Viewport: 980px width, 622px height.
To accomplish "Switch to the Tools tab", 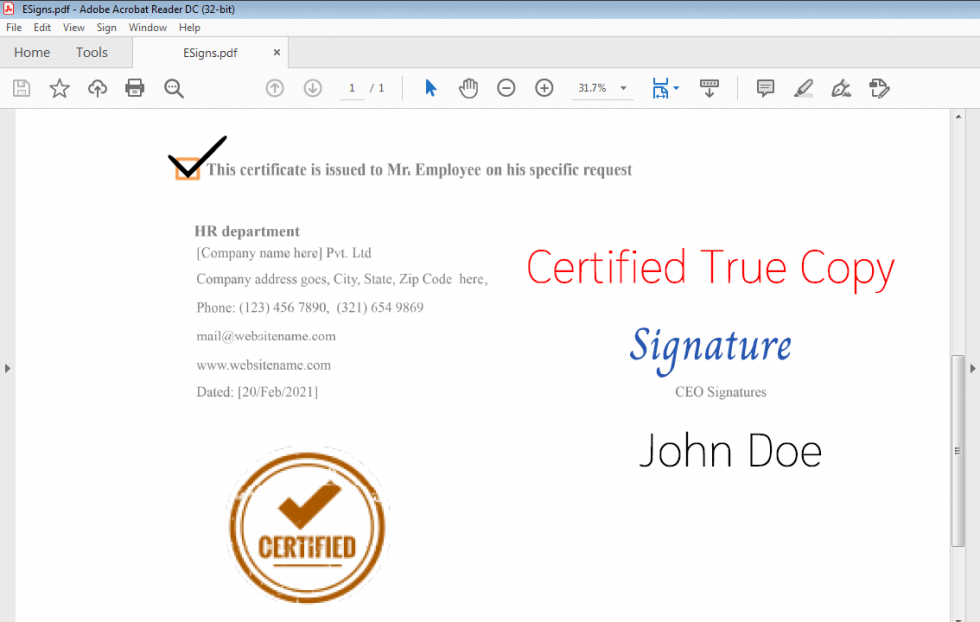I will coord(91,52).
